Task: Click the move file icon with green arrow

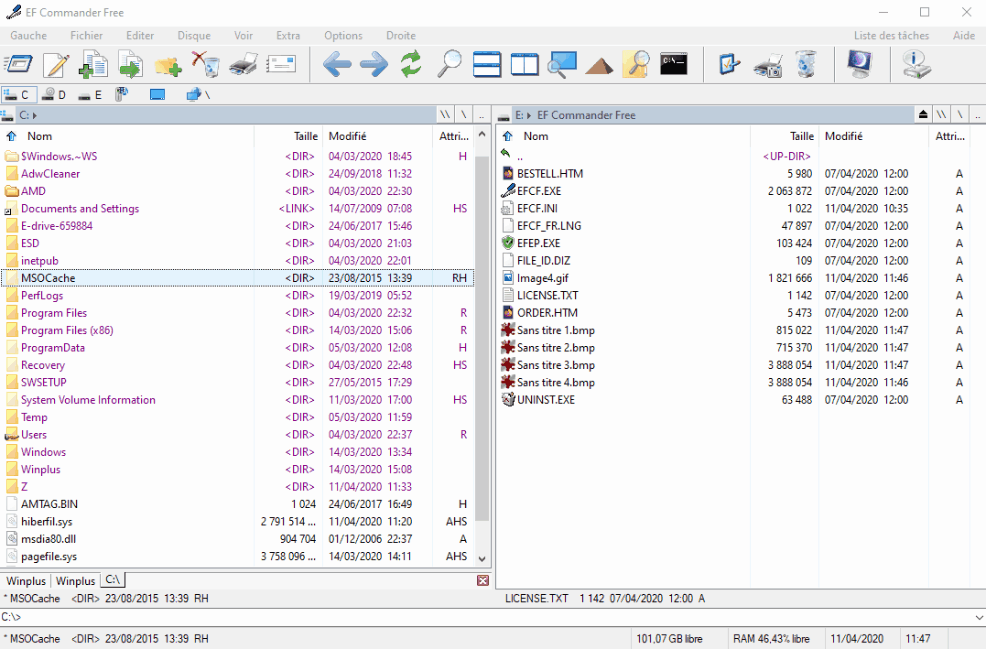Action: coord(131,64)
